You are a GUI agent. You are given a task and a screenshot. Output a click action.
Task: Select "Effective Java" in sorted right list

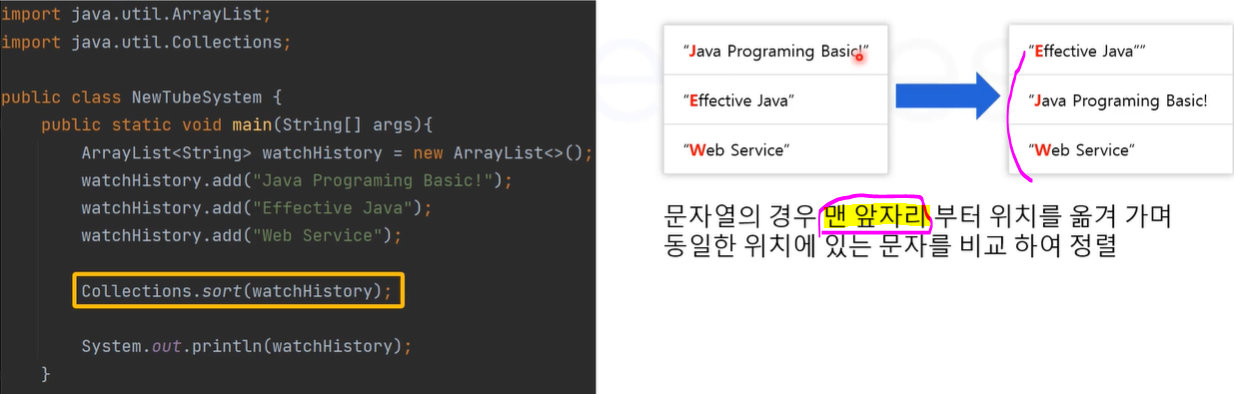(x=1121, y=50)
